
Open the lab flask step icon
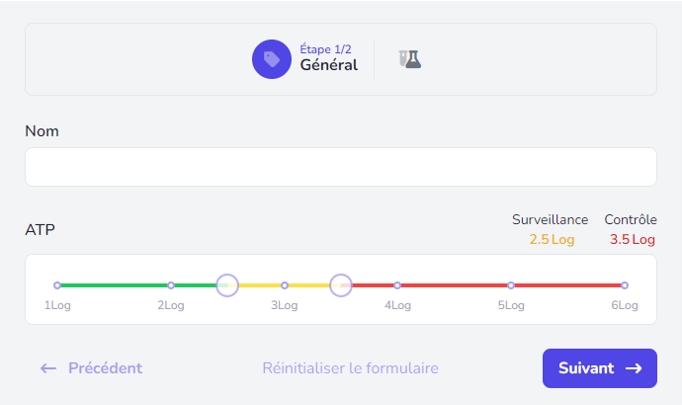[410, 59]
